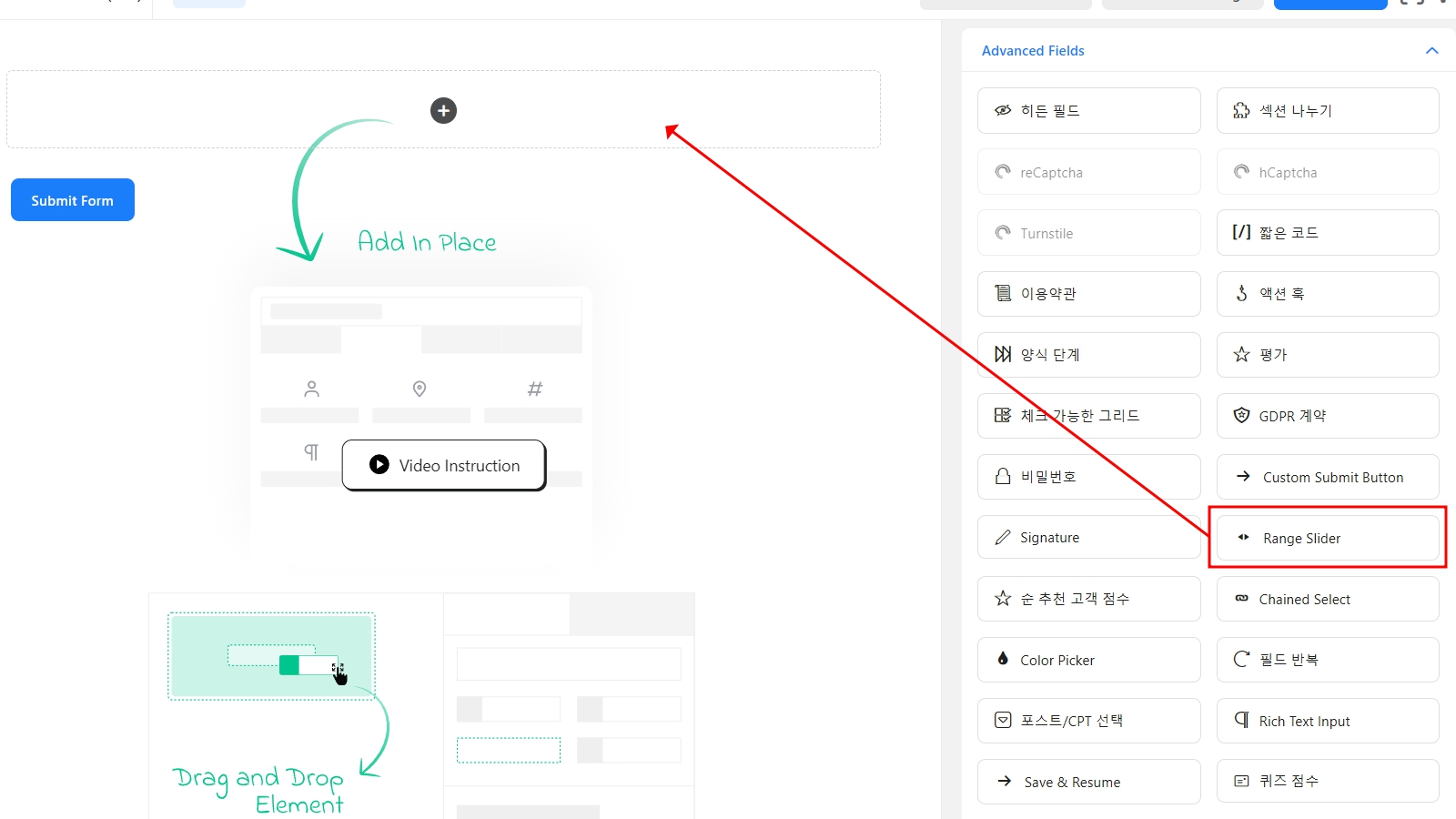Click the 히든 필드 eye icon
Viewport: 1456px width, 819px height.
pyautogui.click(x=1003, y=110)
